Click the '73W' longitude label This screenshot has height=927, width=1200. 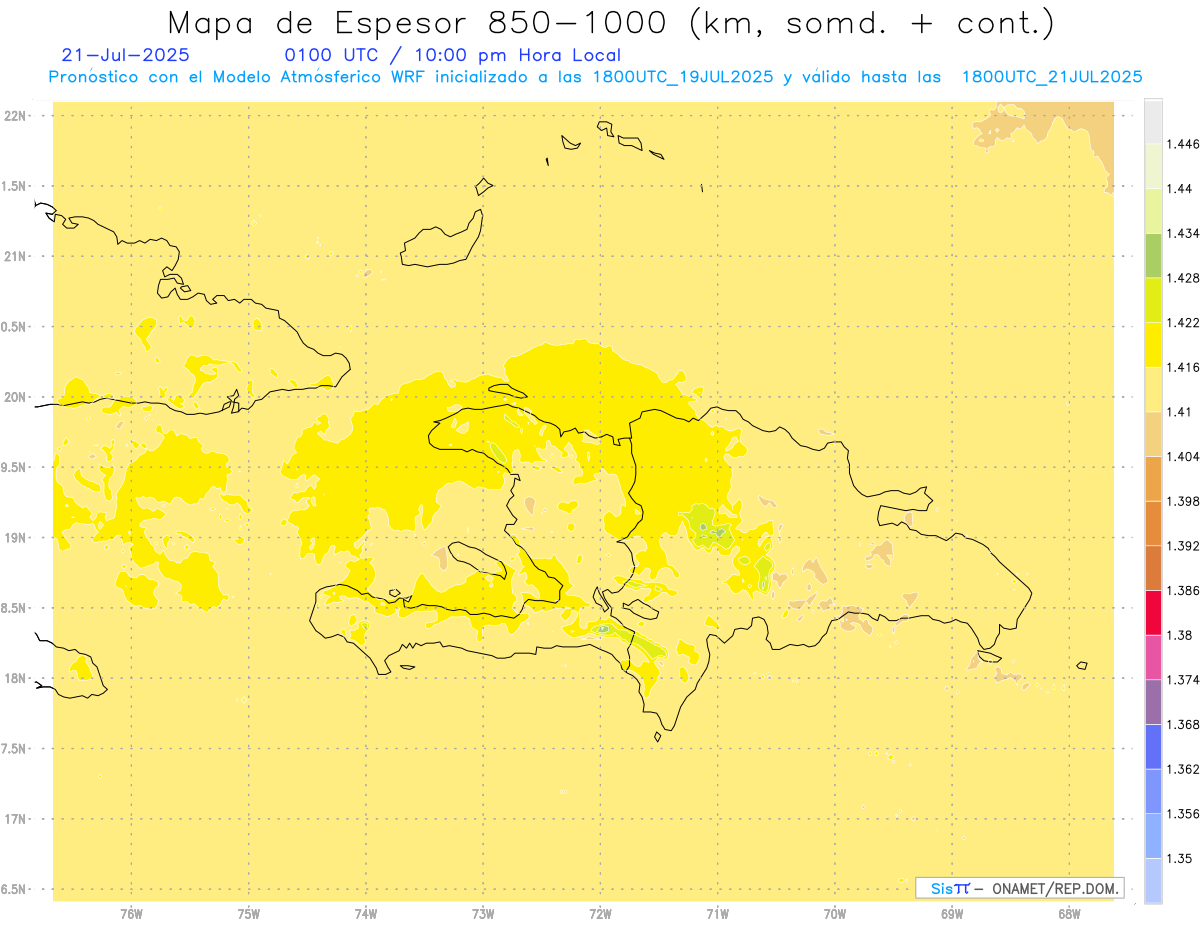point(483,914)
